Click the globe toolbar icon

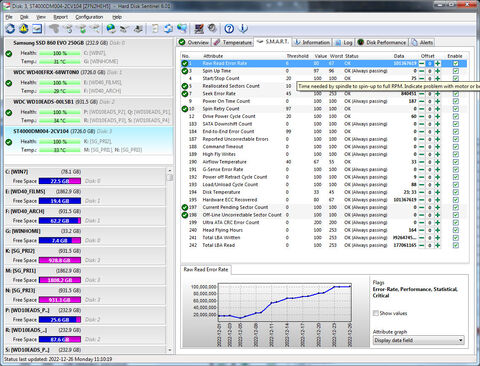pyautogui.click(x=111, y=29)
